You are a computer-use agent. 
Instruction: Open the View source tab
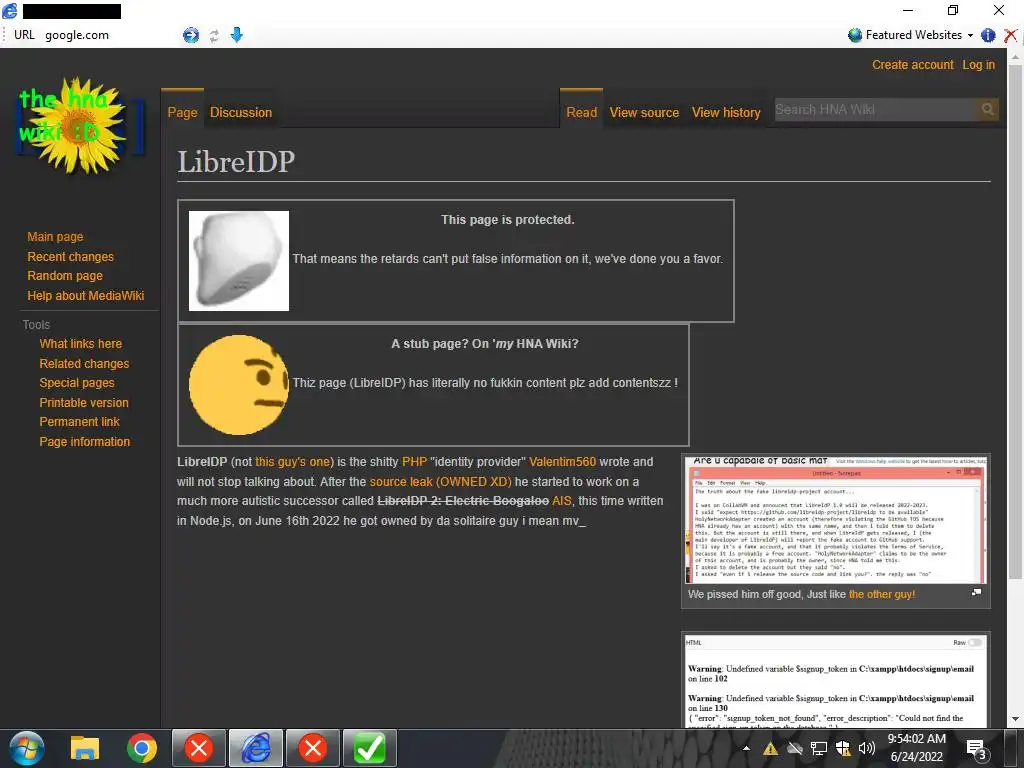coord(644,112)
